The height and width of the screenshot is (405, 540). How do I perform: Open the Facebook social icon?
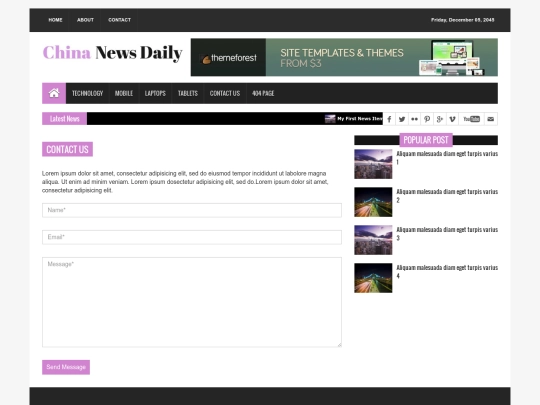click(389, 119)
